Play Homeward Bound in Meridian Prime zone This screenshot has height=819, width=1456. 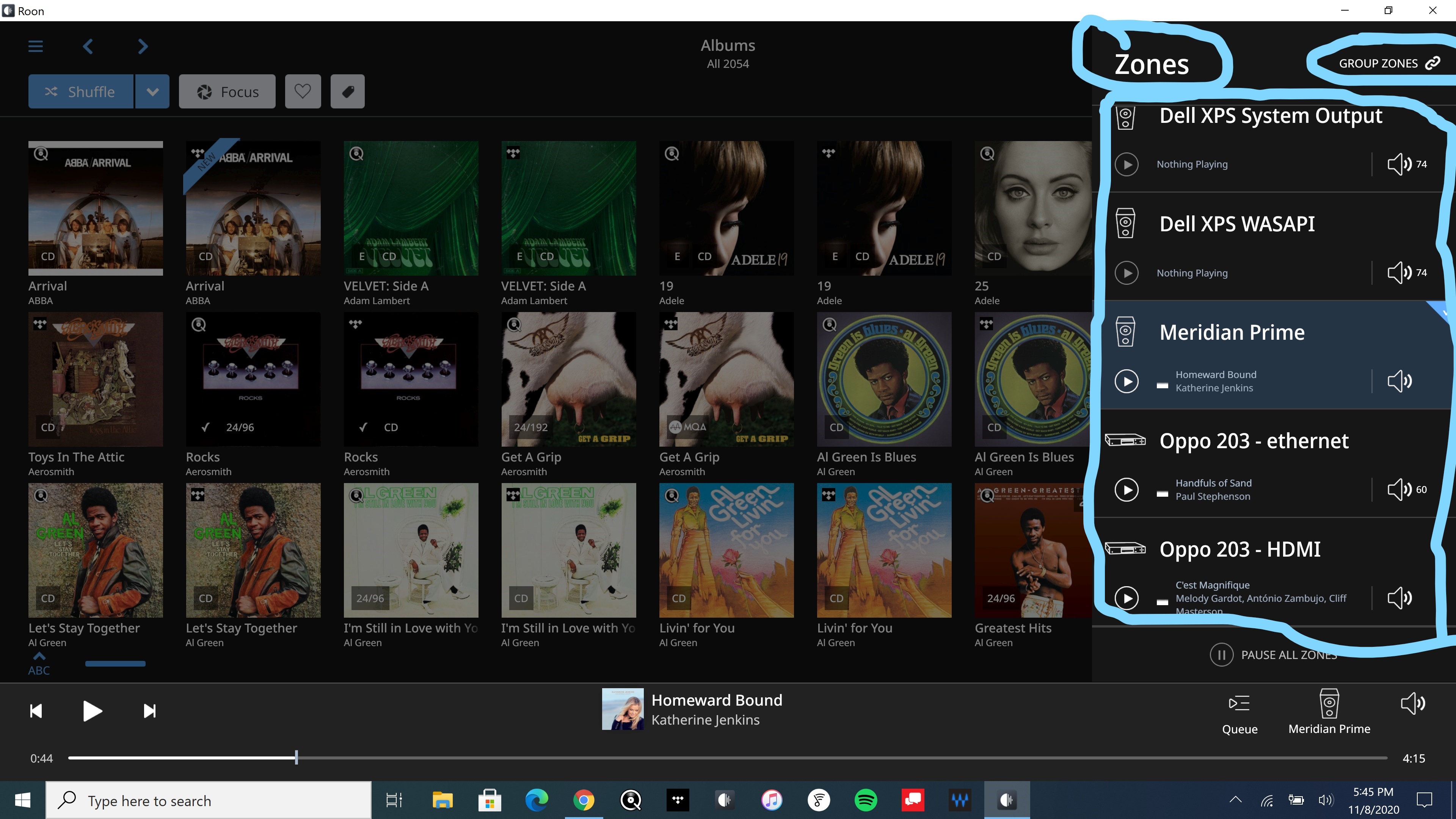[1127, 381]
